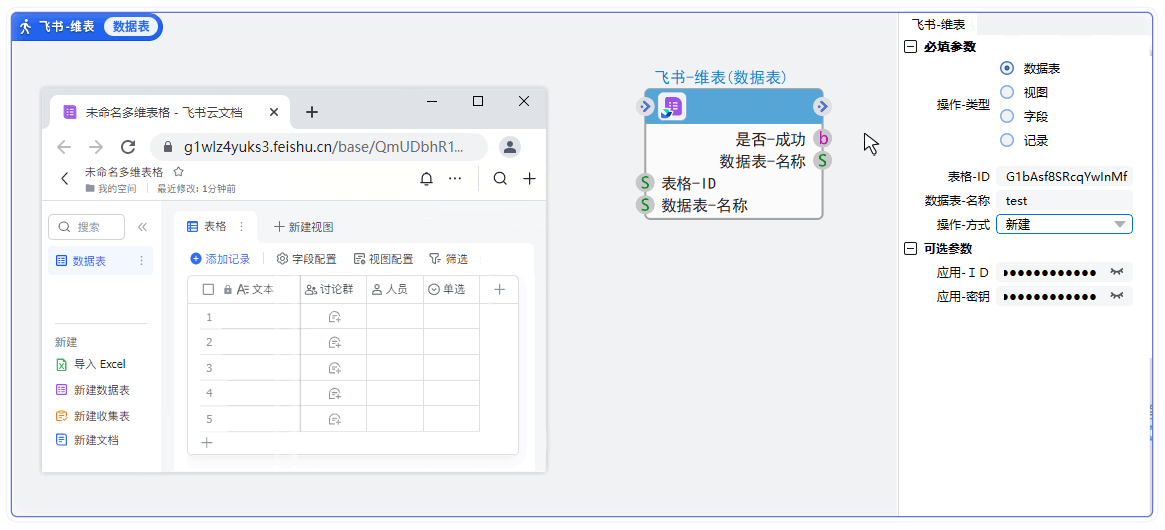The height and width of the screenshot is (530, 1165).
Task: Click the 数据表-名称 field containing test
Action: pos(1064,201)
